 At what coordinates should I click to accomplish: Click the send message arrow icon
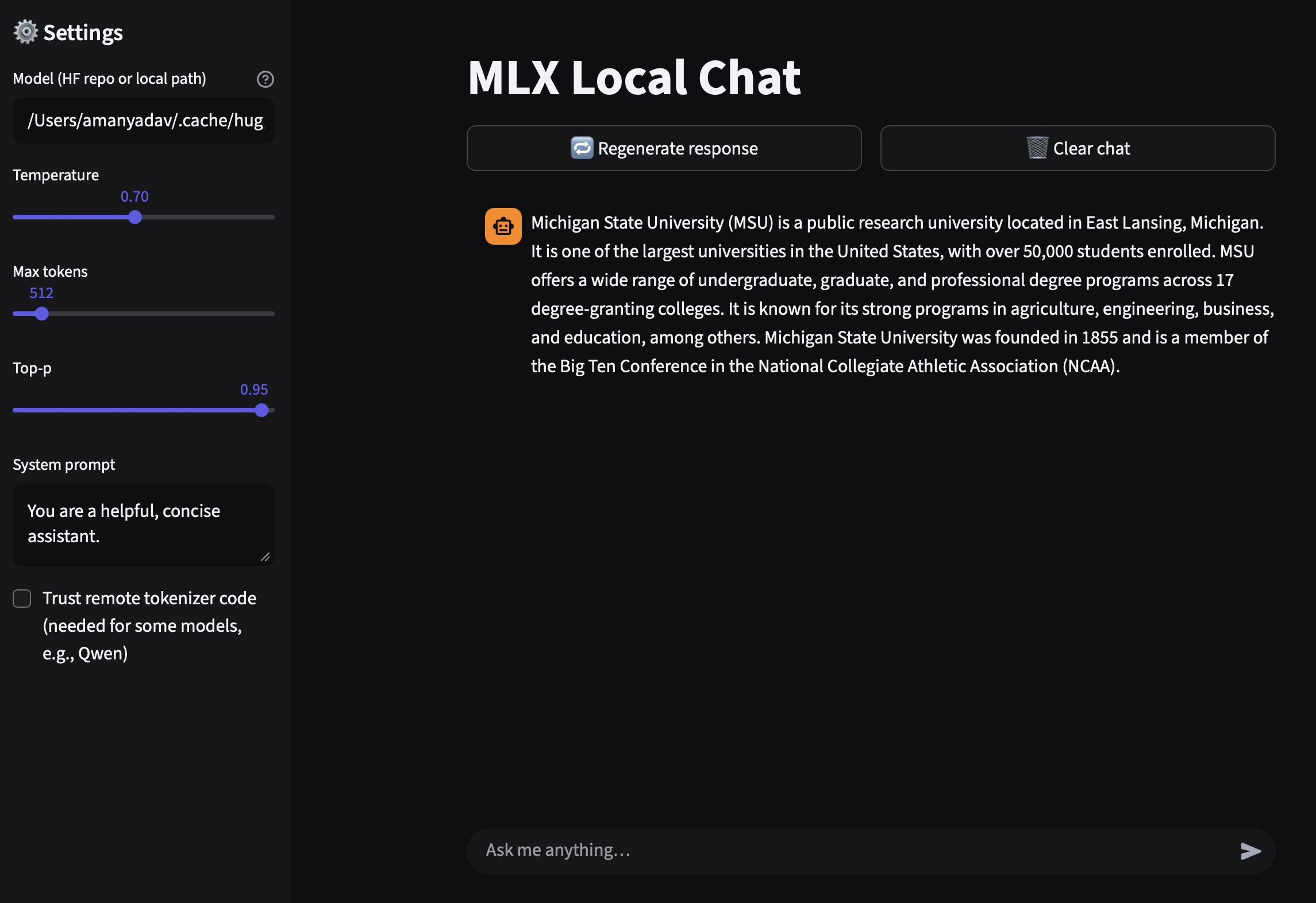1250,851
